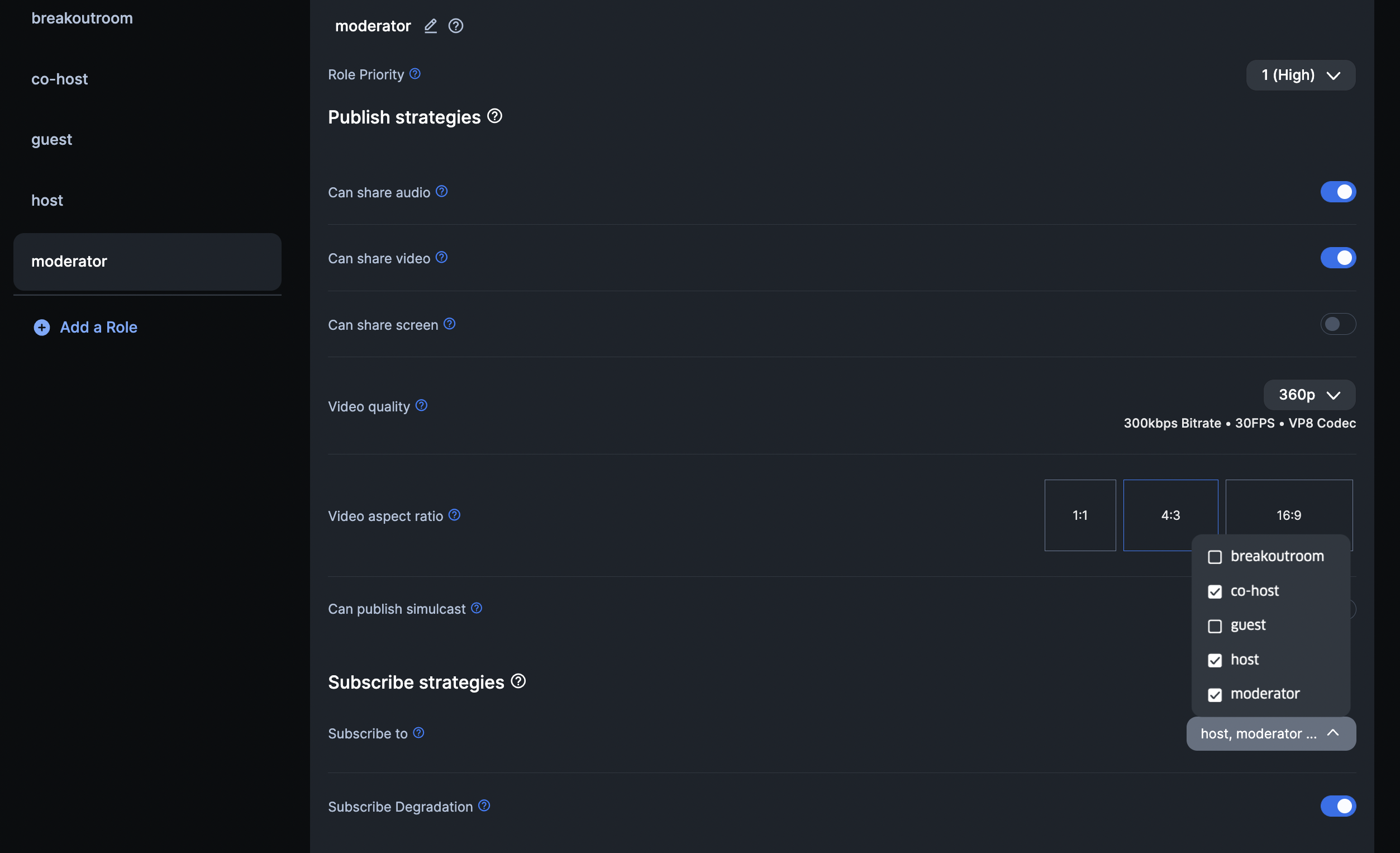Open Role Priority help tooltip icon

pyautogui.click(x=415, y=74)
